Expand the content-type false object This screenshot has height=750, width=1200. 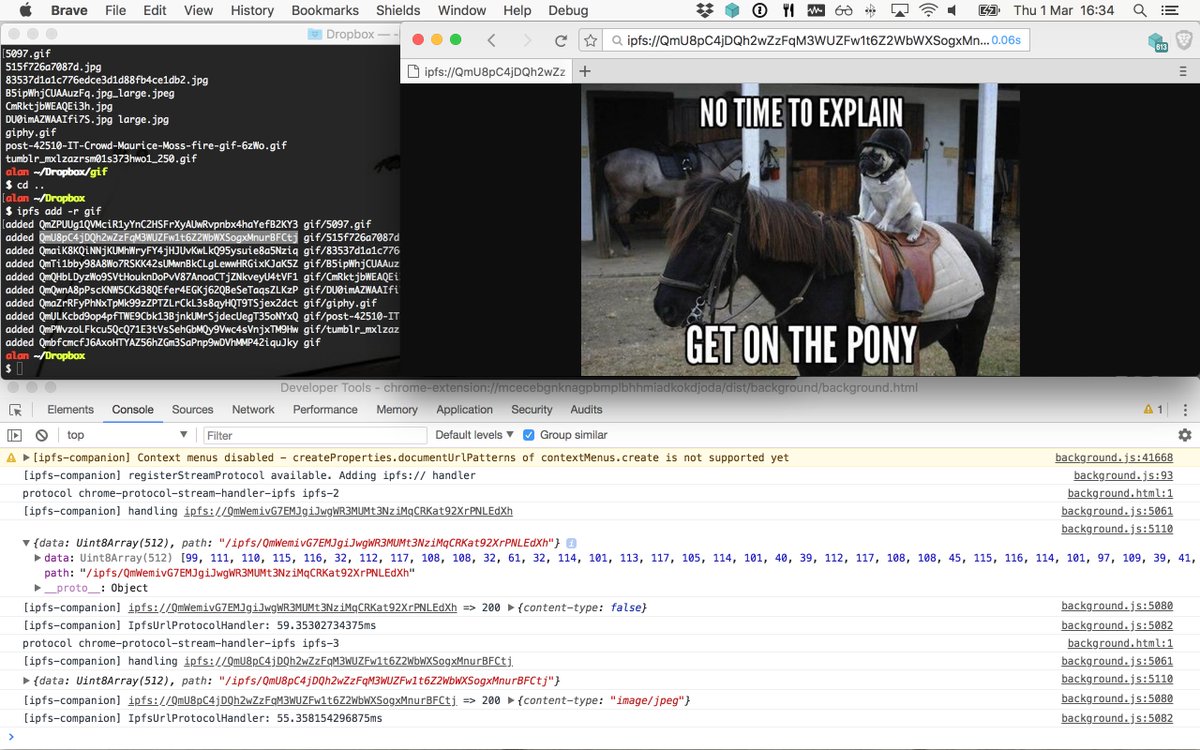click(x=513, y=607)
